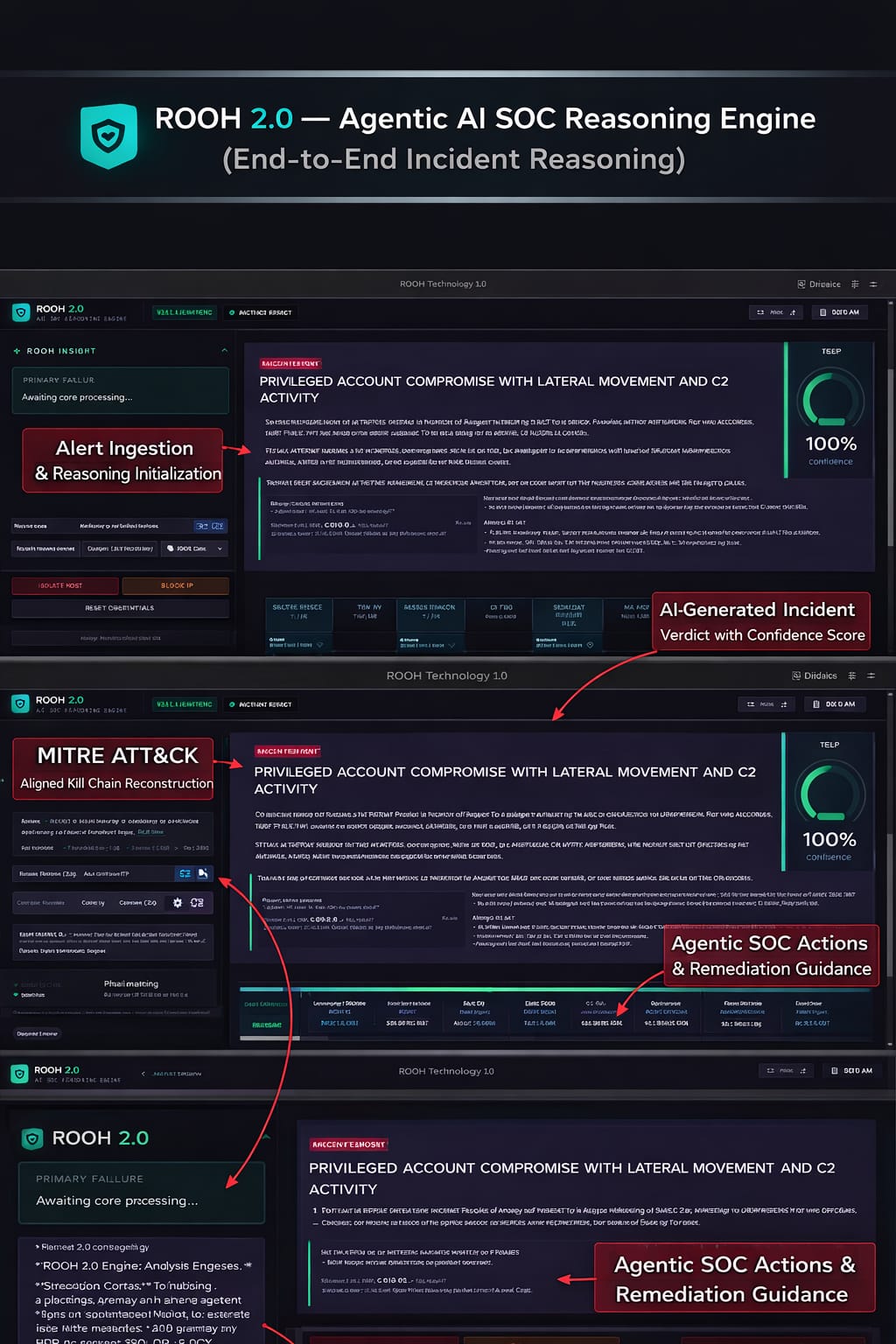Click the RESET CREDENTIALS button
Screen dimensions: 896x1344
coord(121,608)
